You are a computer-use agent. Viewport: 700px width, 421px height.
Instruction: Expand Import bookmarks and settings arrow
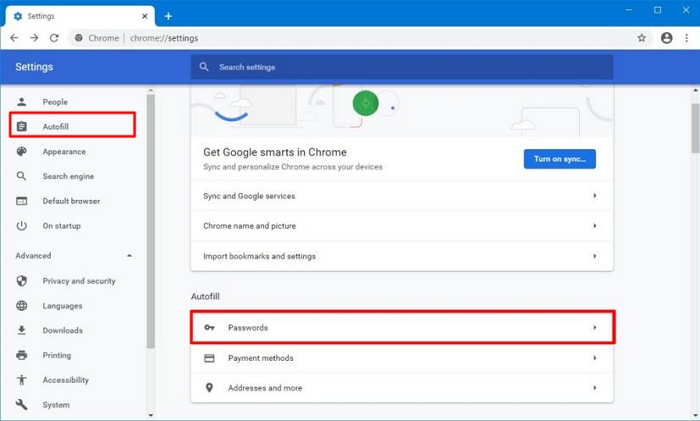595,256
